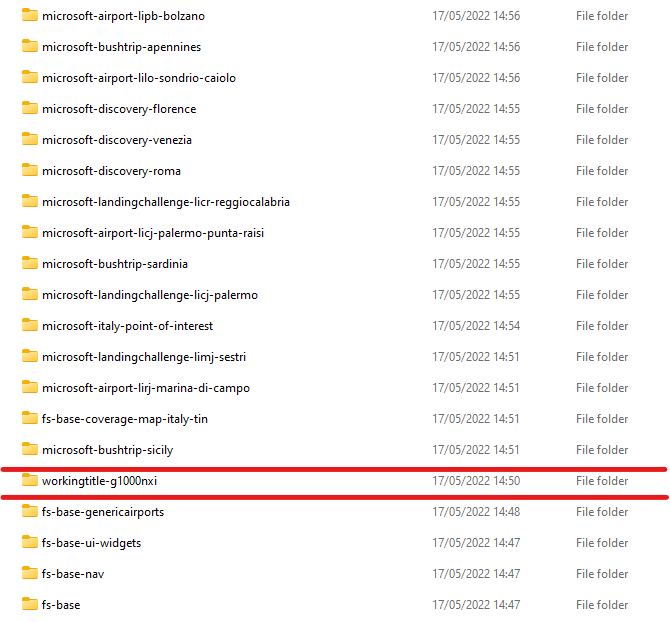Select the folder named exactly fs-base

coord(61,605)
